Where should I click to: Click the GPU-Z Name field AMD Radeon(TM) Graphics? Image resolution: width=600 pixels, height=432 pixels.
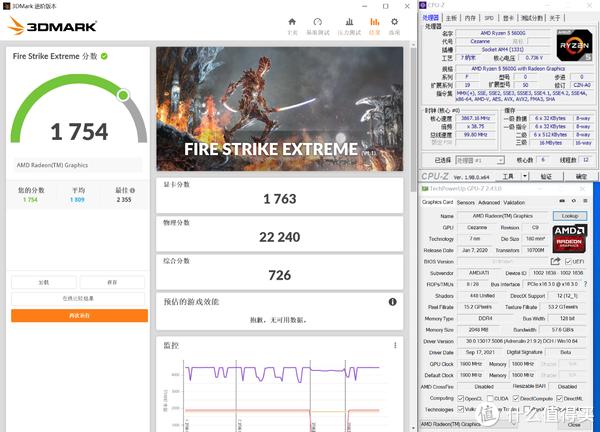tap(503, 216)
